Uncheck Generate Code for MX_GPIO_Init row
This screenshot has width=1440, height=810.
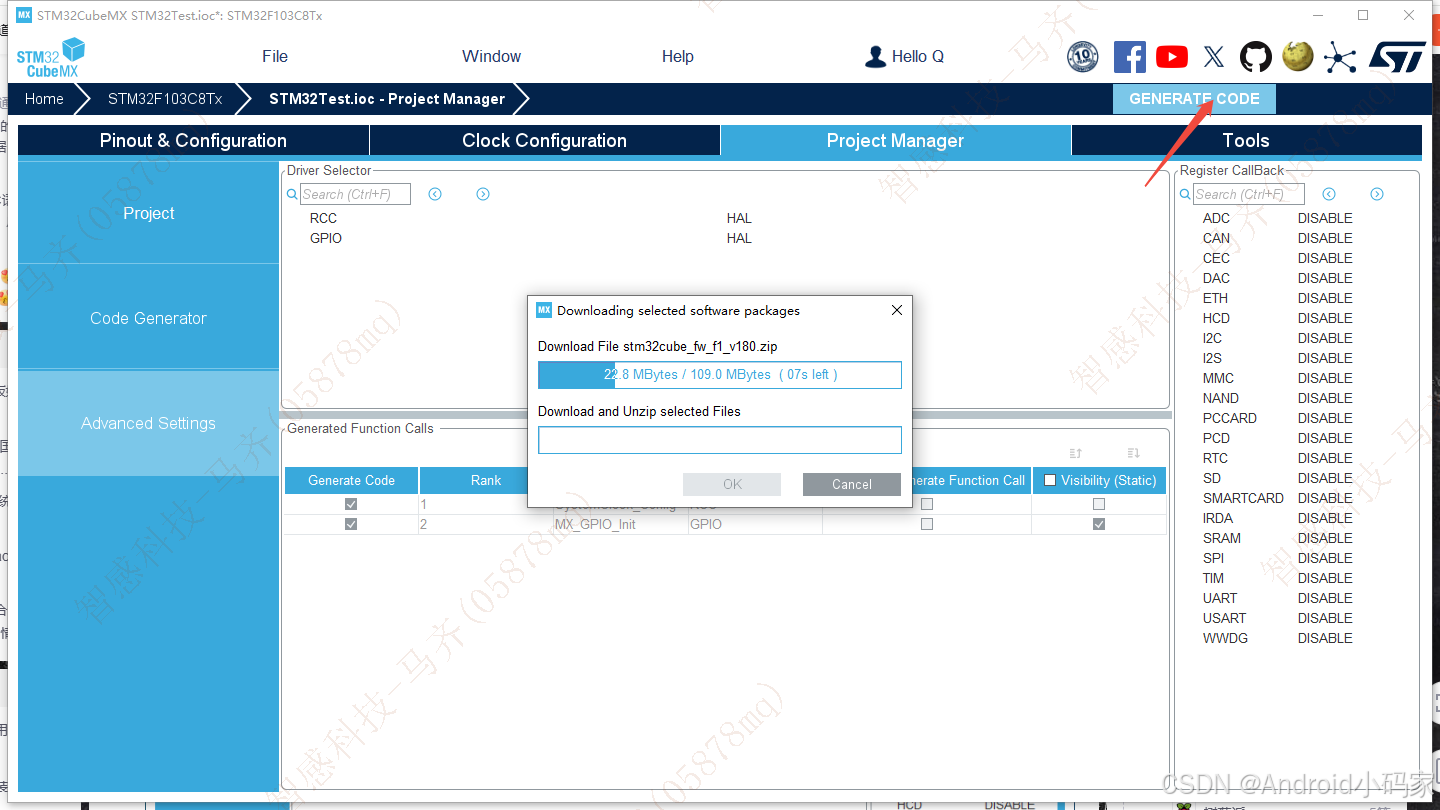[351, 524]
